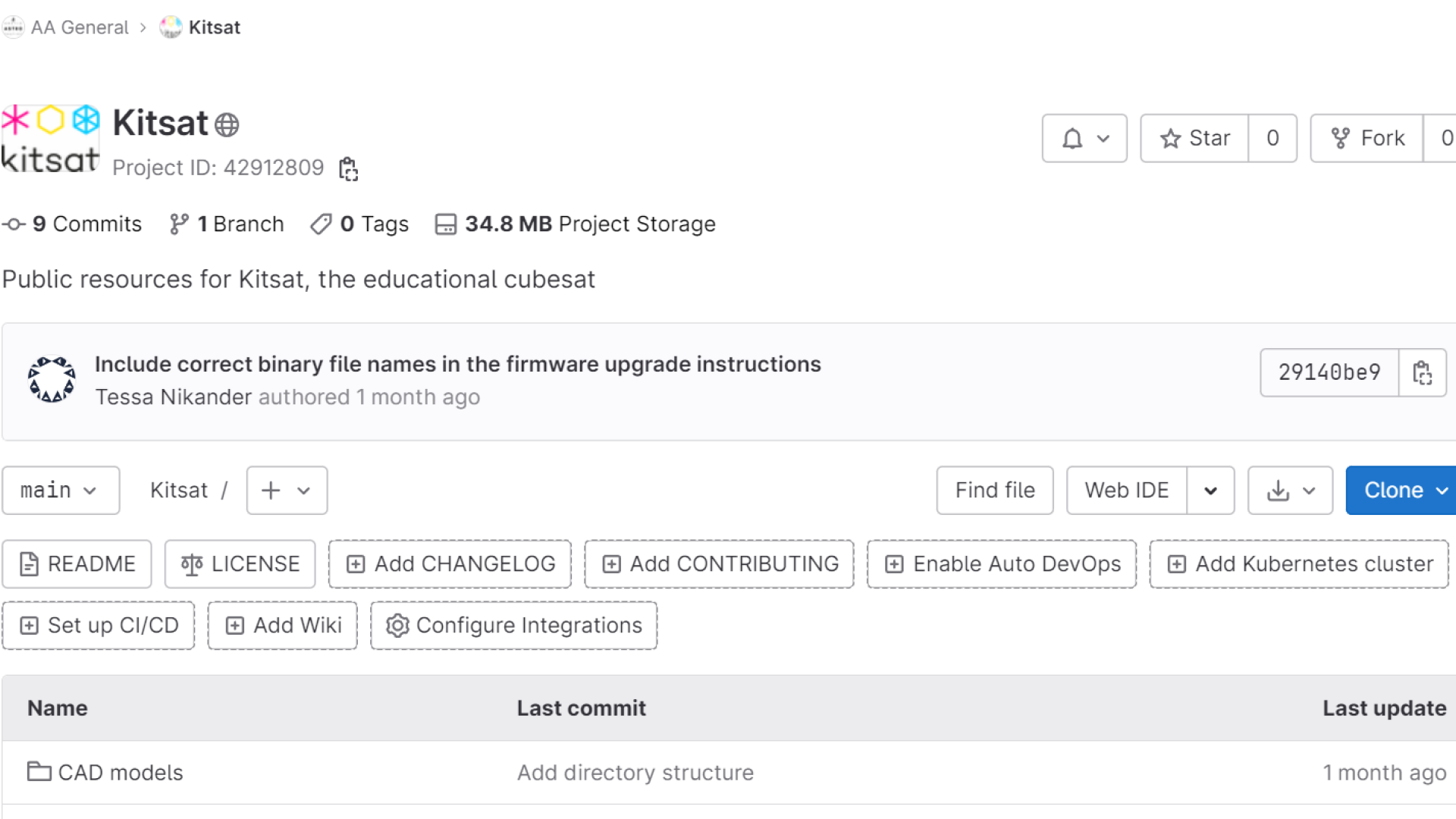Click the CAD models folder item
This screenshot has width=1456, height=819.
pyautogui.click(x=119, y=772)
